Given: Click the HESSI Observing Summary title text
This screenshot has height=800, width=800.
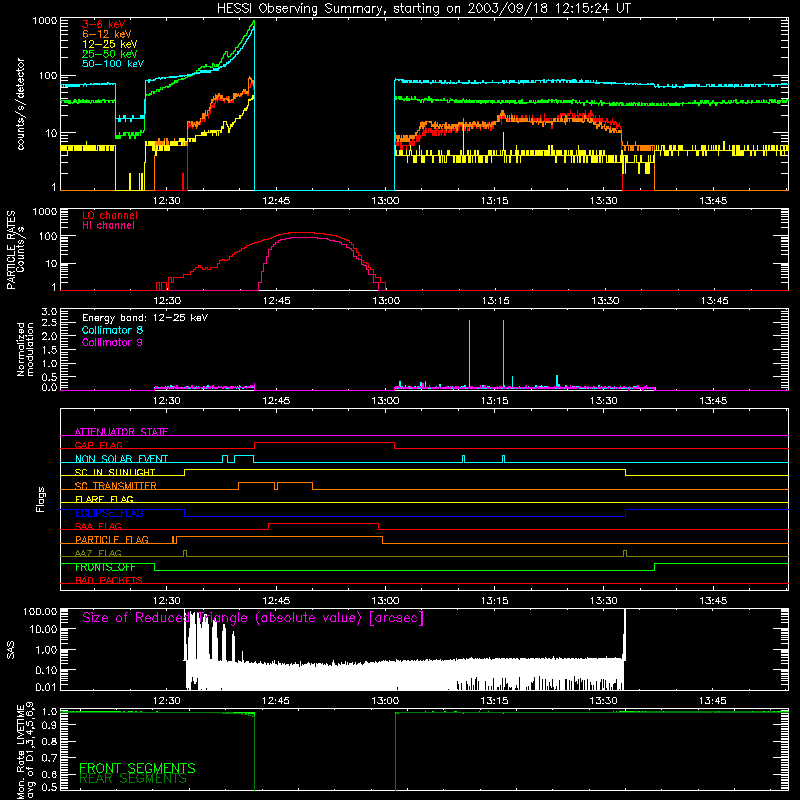Looking at the screenshot, I should point(423,9).
